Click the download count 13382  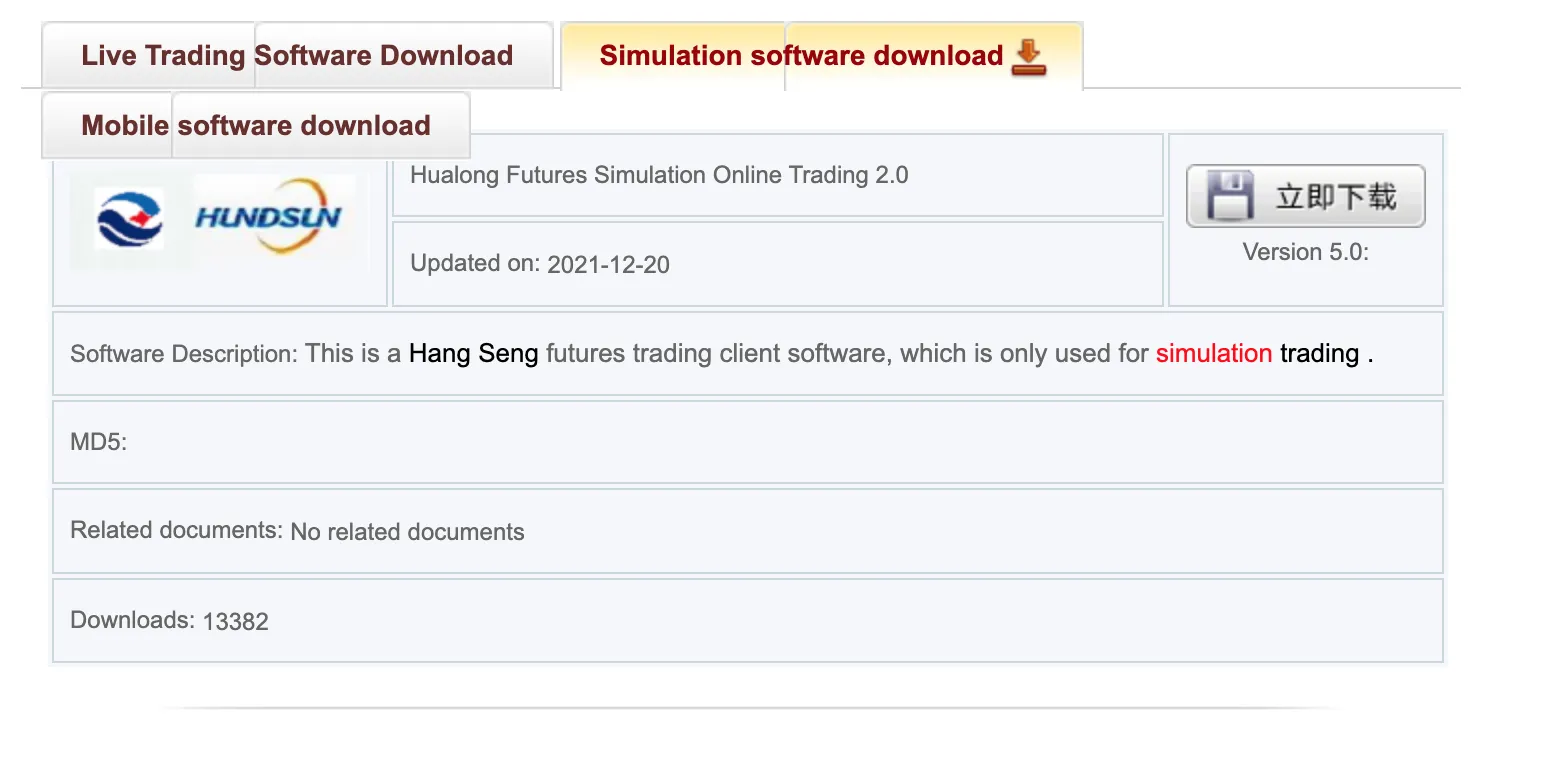point(236,621)
